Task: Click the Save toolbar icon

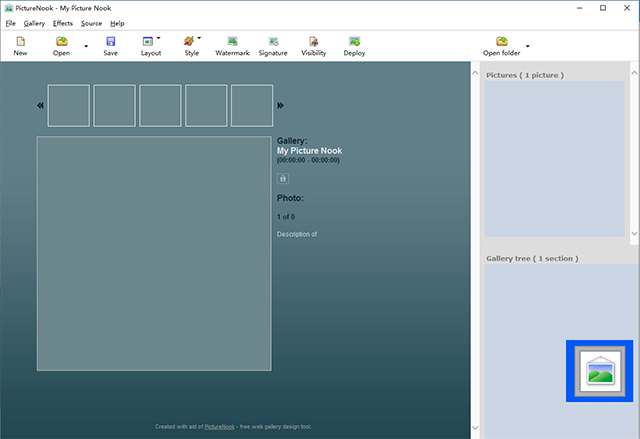Action: 110,42
